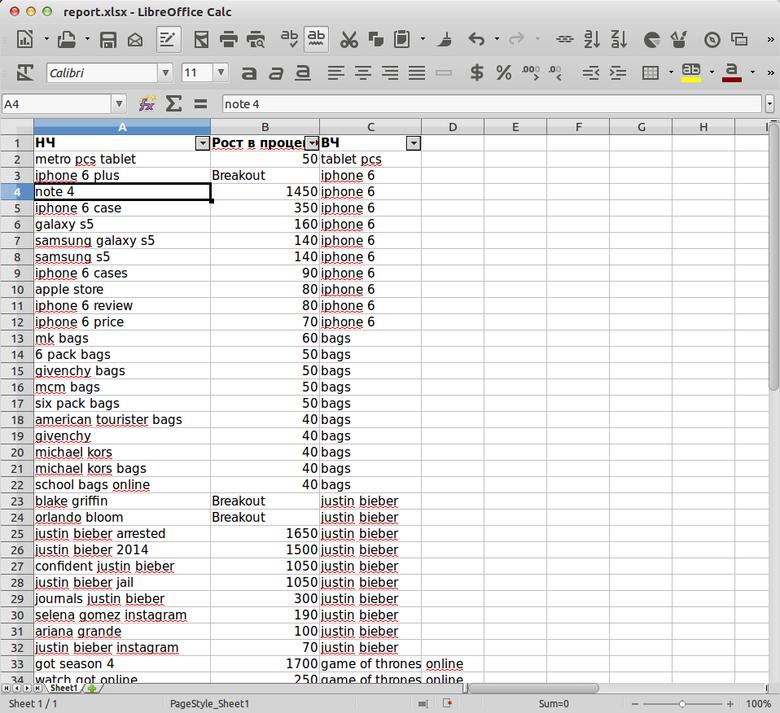Toggle Edit File mode
This screenshot has width=780, height=713.
[x=168, y=39]
